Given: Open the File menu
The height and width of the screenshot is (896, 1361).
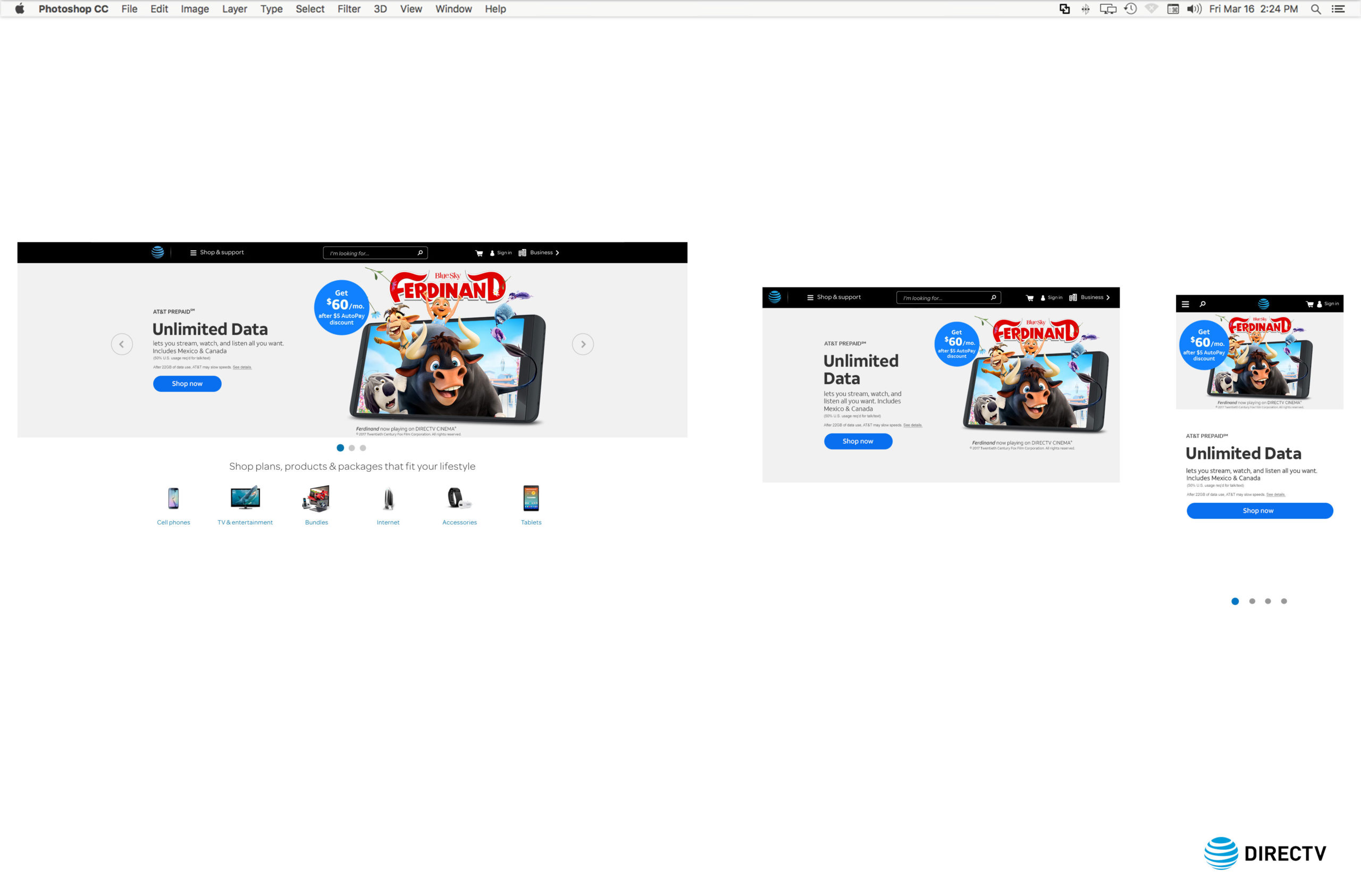Looking at the screenshot, I should click(129, 9).
